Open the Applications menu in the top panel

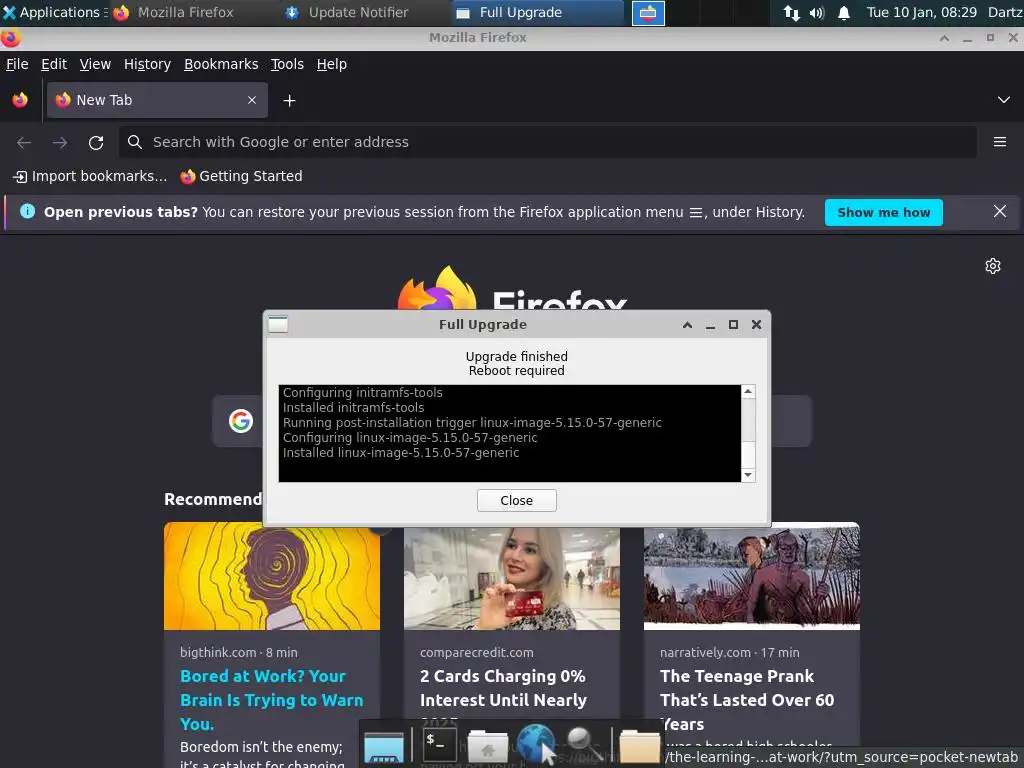(54, 12)
